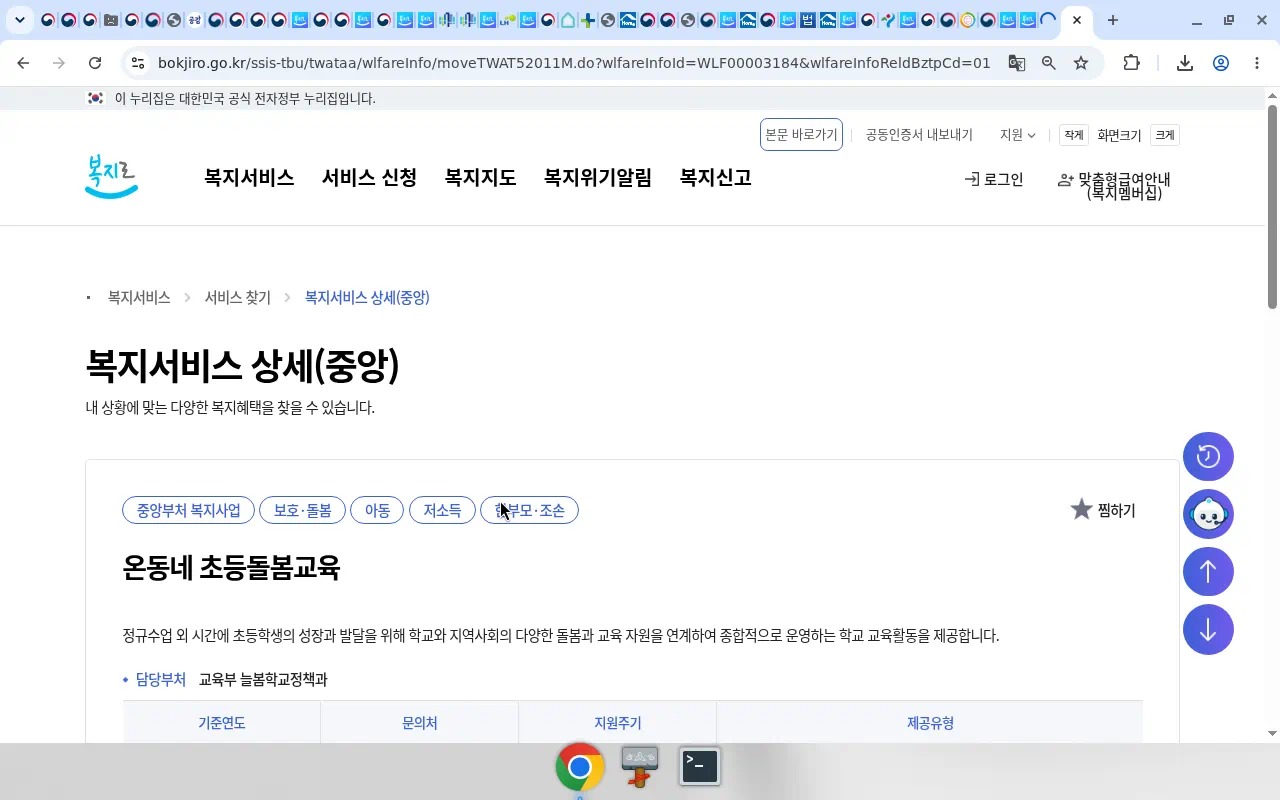1280x800 pixels.
Task: Expand the 지원 dropdown menu
Action: click(1017, 135)
